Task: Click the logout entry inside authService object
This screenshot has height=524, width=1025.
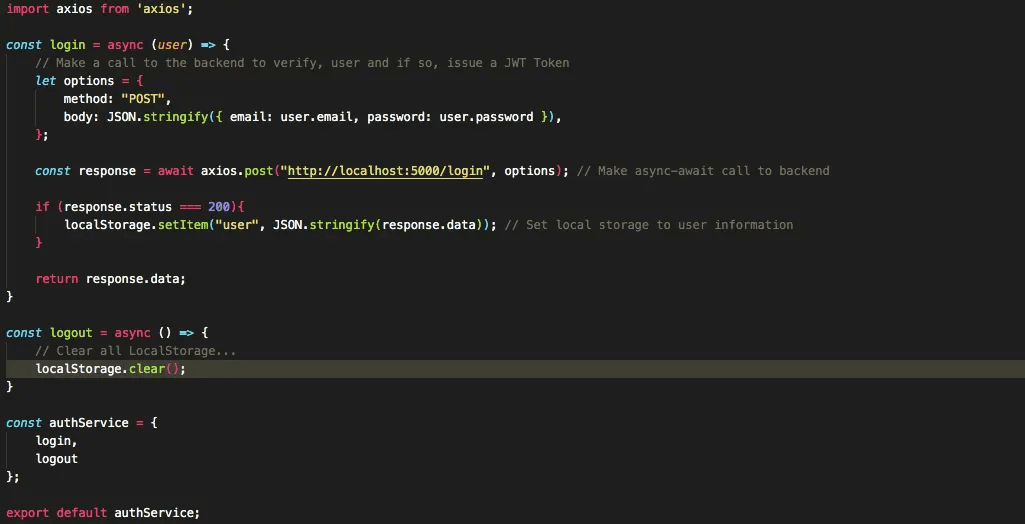Action: click(56, 459)
